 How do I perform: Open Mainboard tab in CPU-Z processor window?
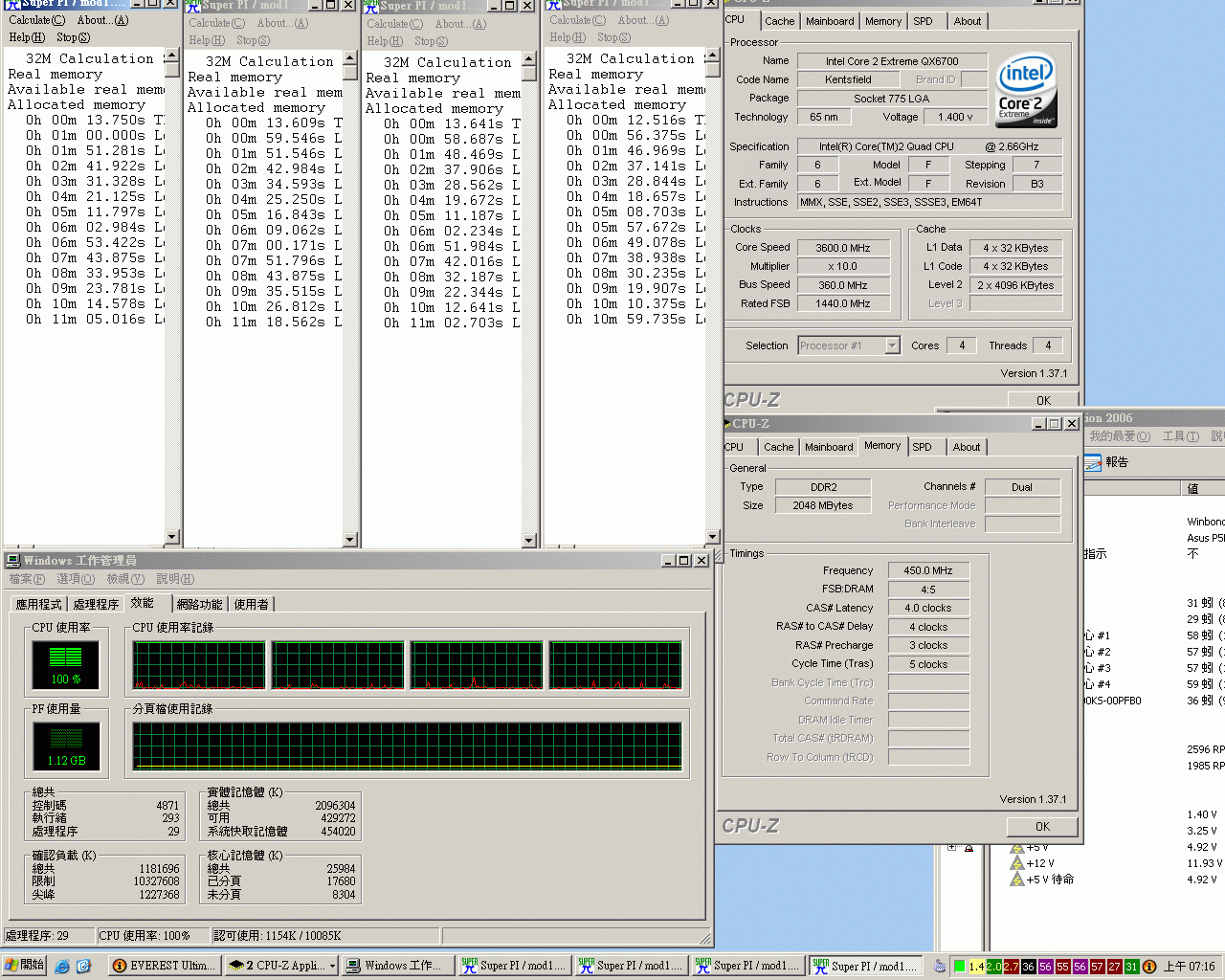pos(830,21)
